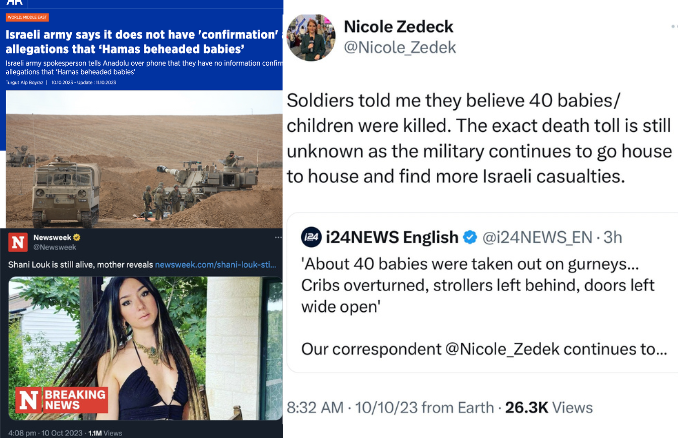
Task: Click i24NEWS English blue verified badge
Action: (x=468, y=237)
